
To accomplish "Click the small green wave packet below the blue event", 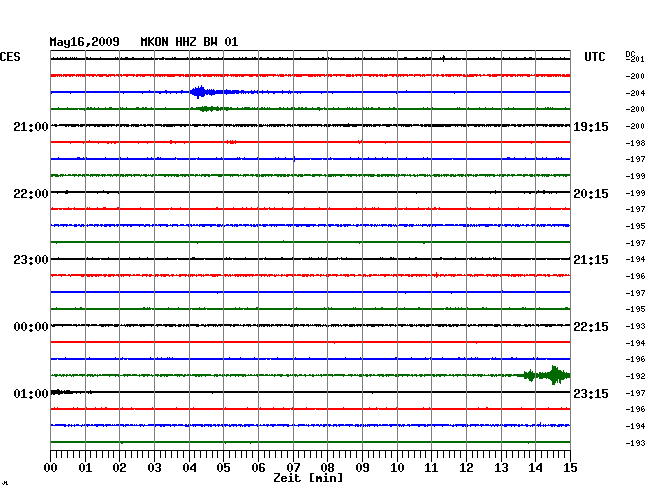I will [x=212, y=109].
